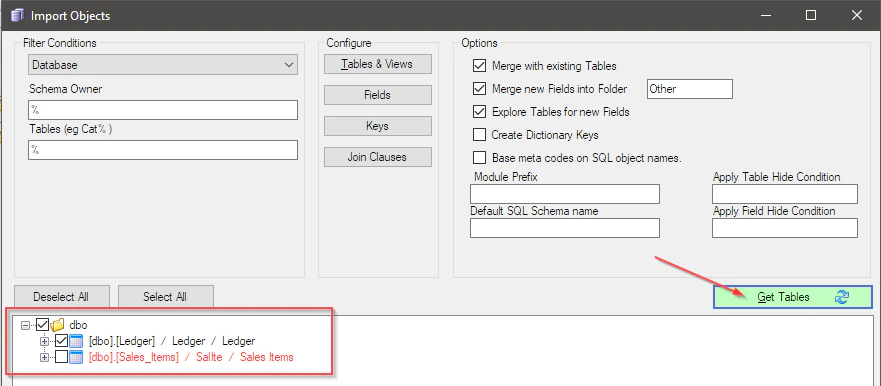This screenshot has width=881, height=386.
Task: Toggle Merge with existing Tables checkbox
Action: tap(479, 66)
